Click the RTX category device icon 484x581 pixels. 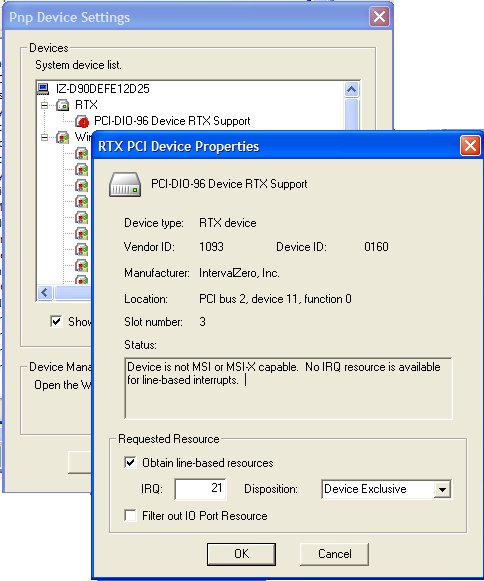click(63, 105)
